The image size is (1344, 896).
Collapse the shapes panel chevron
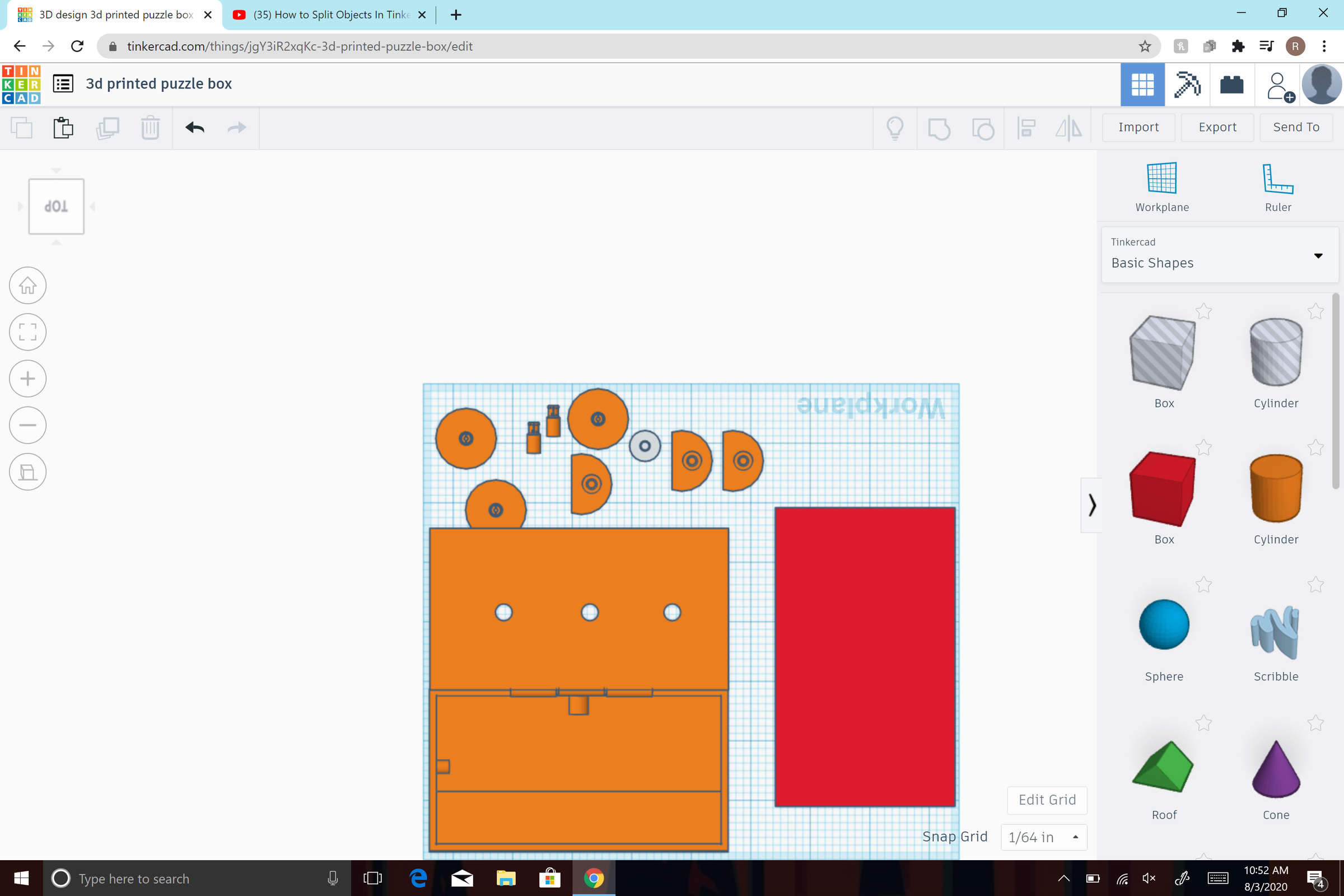click(1091, 505)
